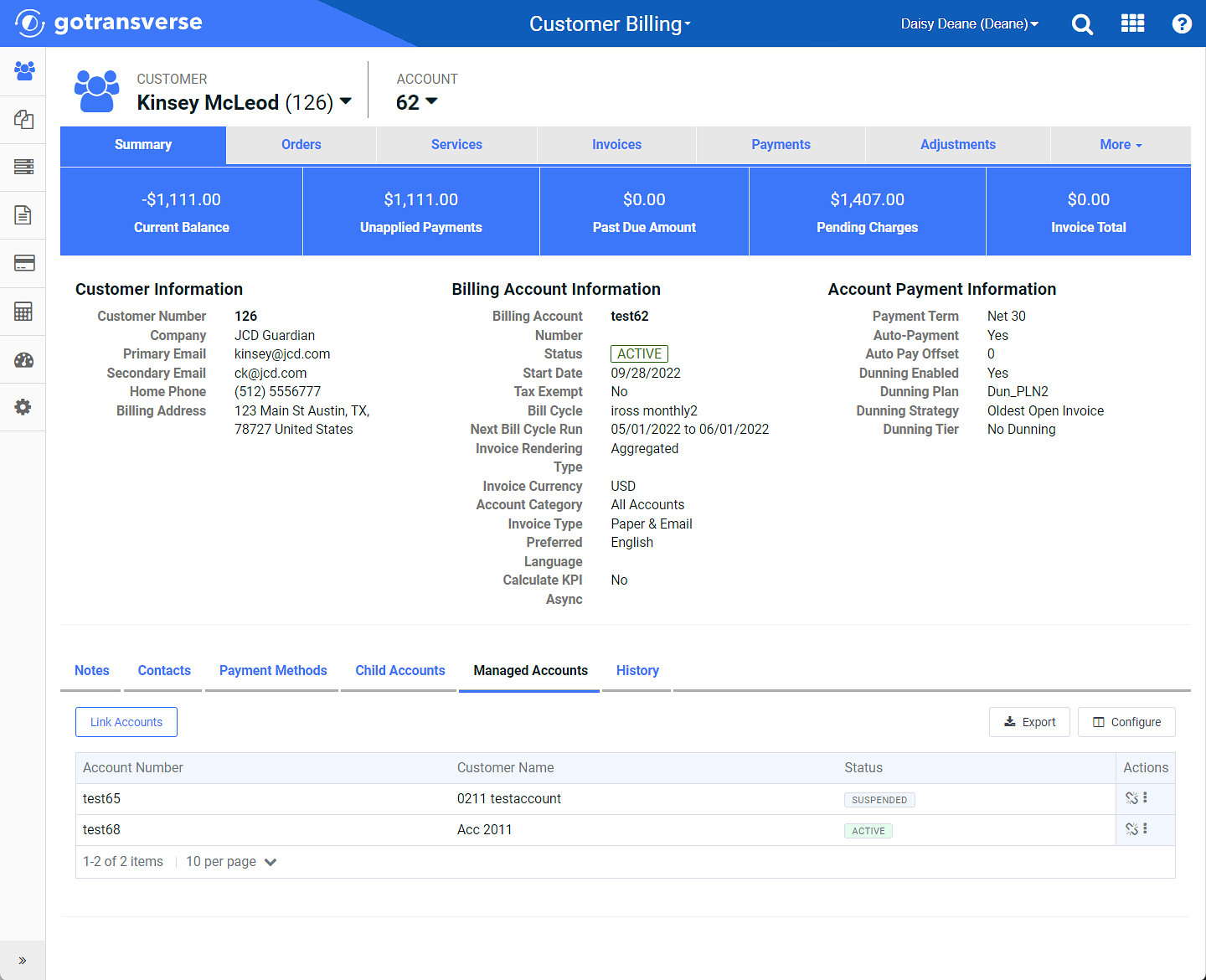This screenshot has width=1206, height=980.
Task: Click the Current Balance tile
Action: coord(181,212)
